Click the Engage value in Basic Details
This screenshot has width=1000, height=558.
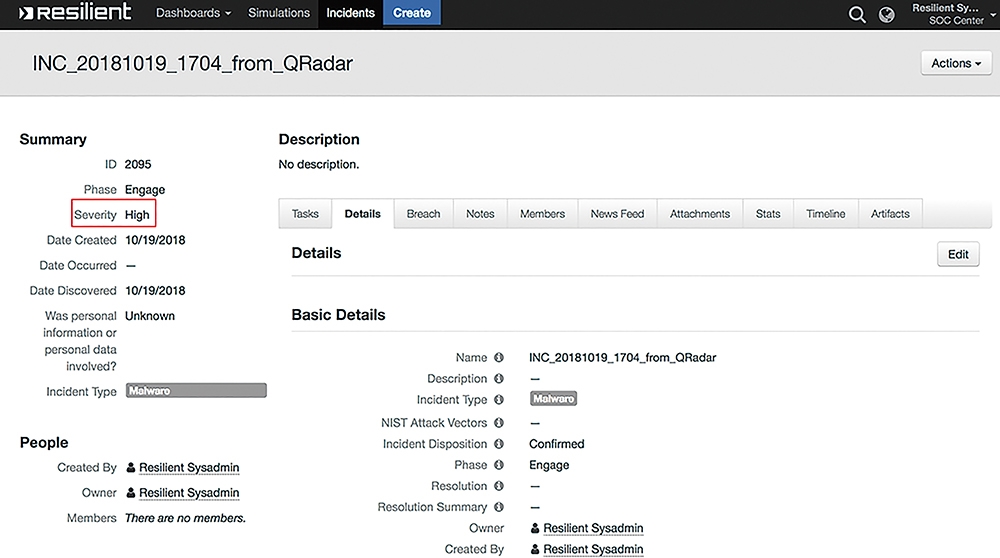coord(549,465)
